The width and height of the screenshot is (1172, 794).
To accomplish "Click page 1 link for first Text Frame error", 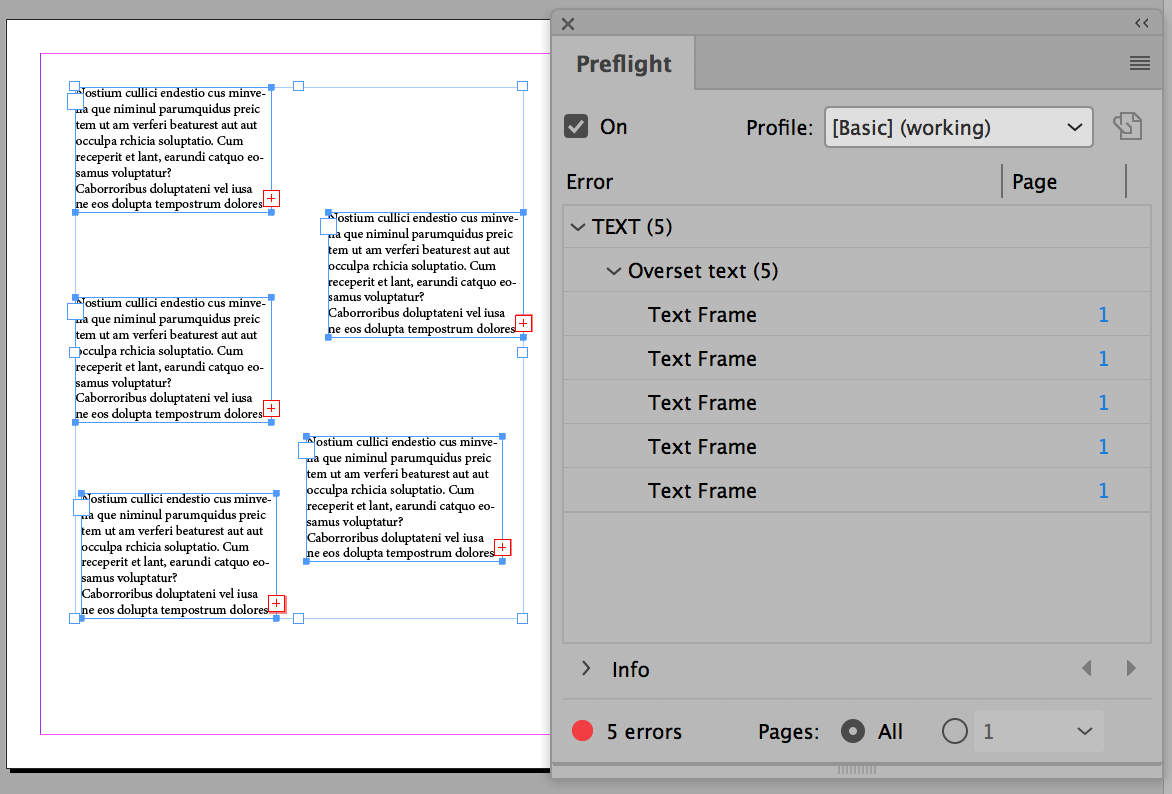I will point(1103,314).
